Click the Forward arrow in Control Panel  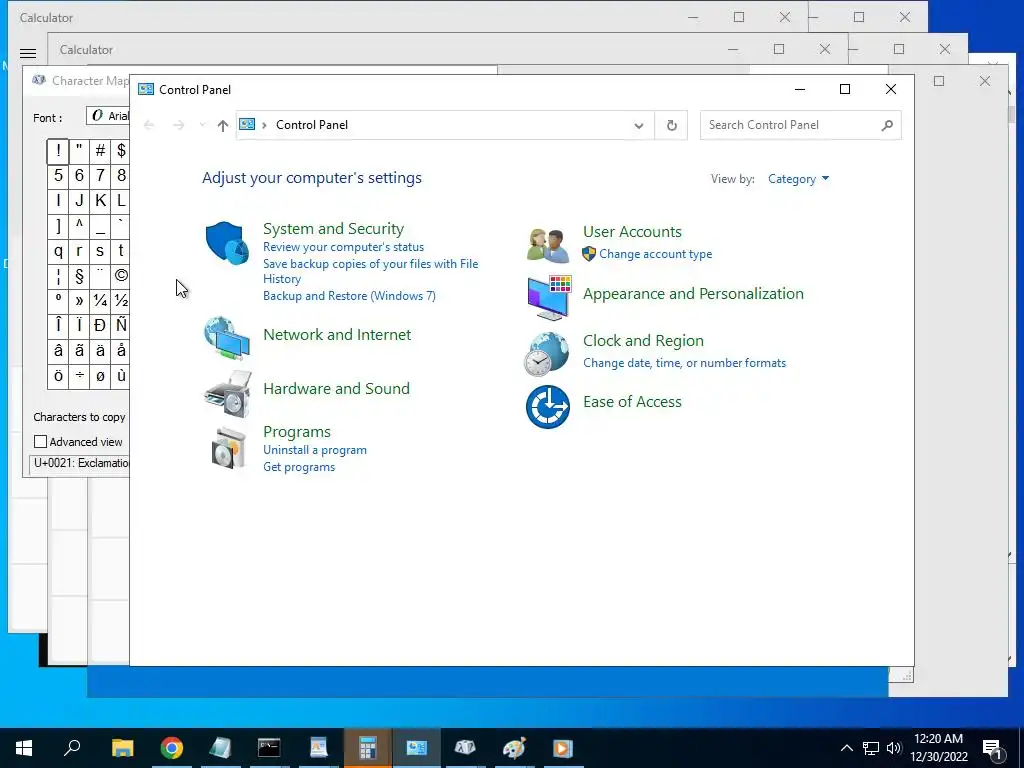(178, 125)
